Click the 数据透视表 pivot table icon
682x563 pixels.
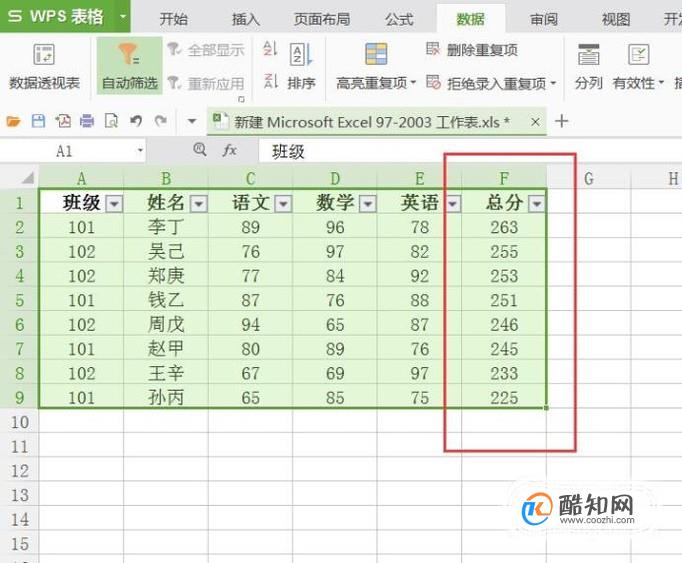tap(44, 55)
